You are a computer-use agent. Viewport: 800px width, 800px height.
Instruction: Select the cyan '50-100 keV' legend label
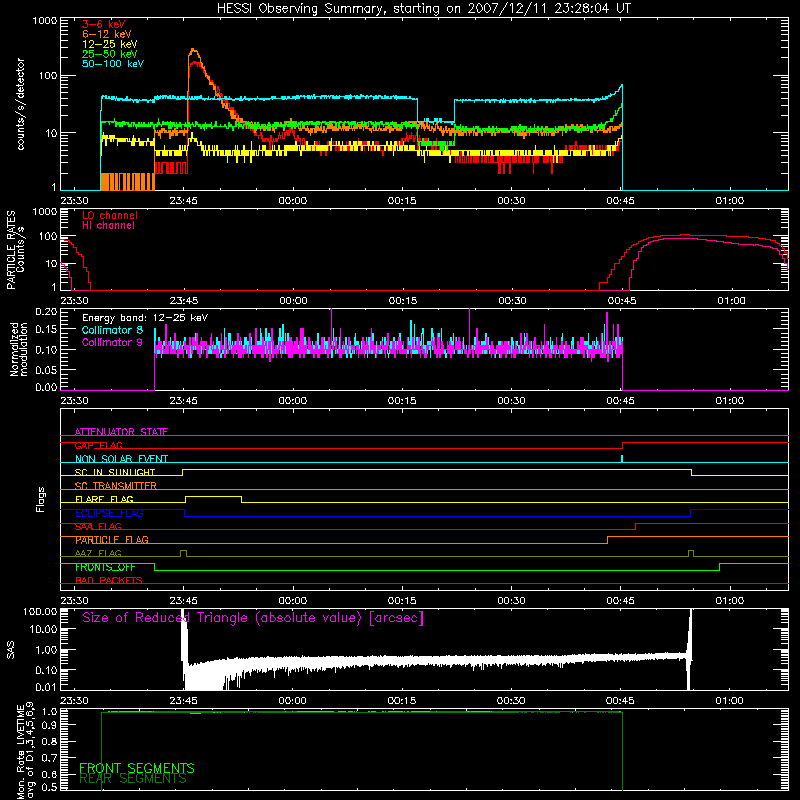[113, 64]
